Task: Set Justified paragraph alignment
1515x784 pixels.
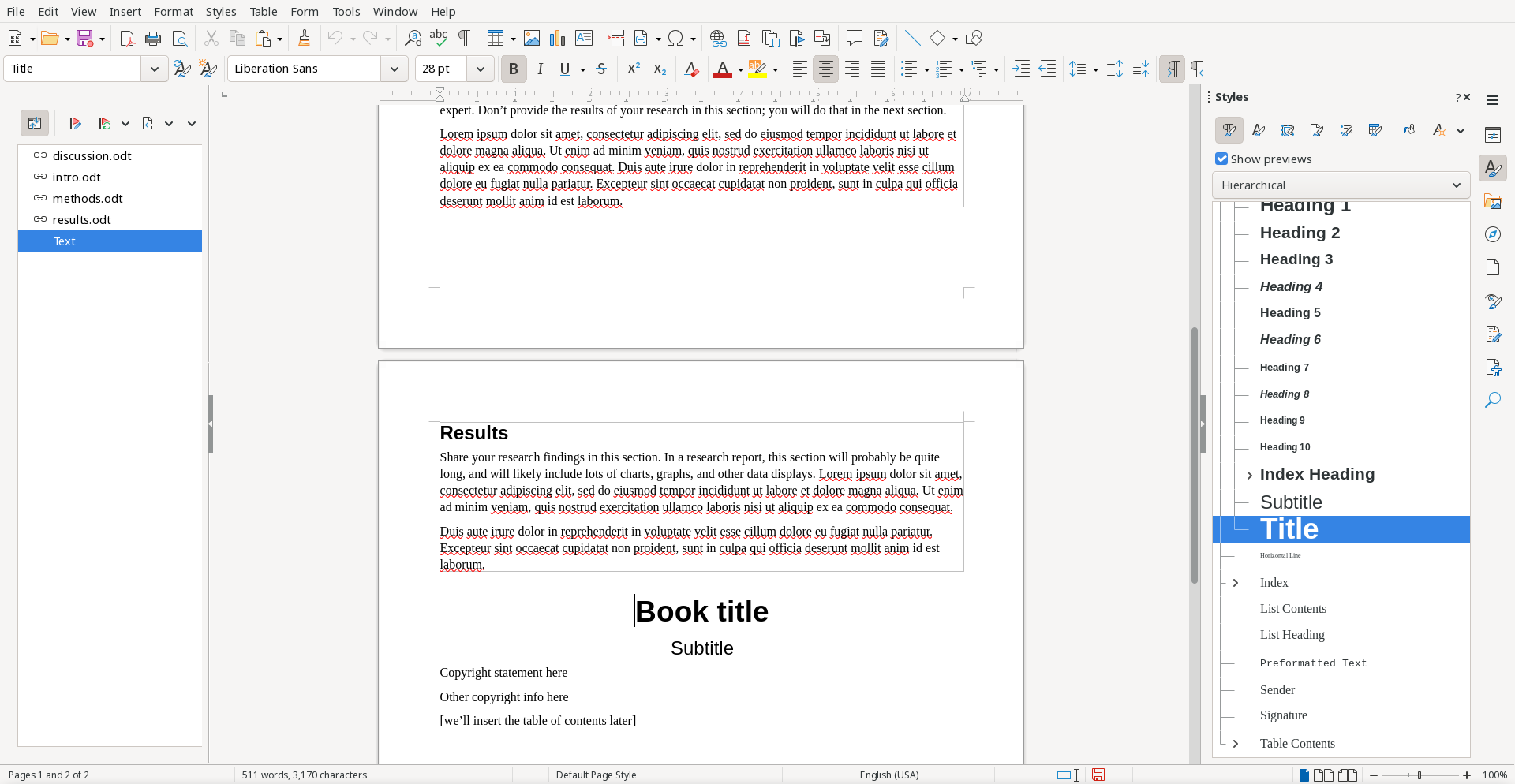Action: (x=877, y=69)
